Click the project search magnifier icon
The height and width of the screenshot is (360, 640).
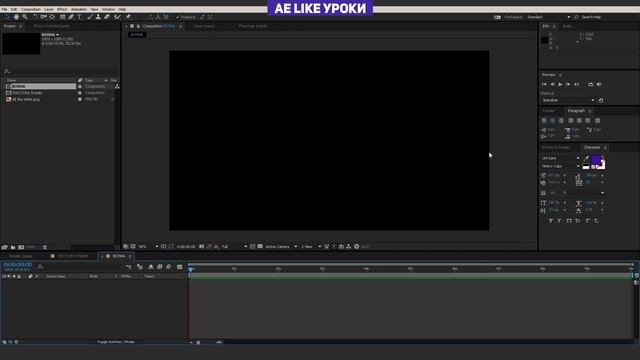pyautogui.click(x=7, y=71)
